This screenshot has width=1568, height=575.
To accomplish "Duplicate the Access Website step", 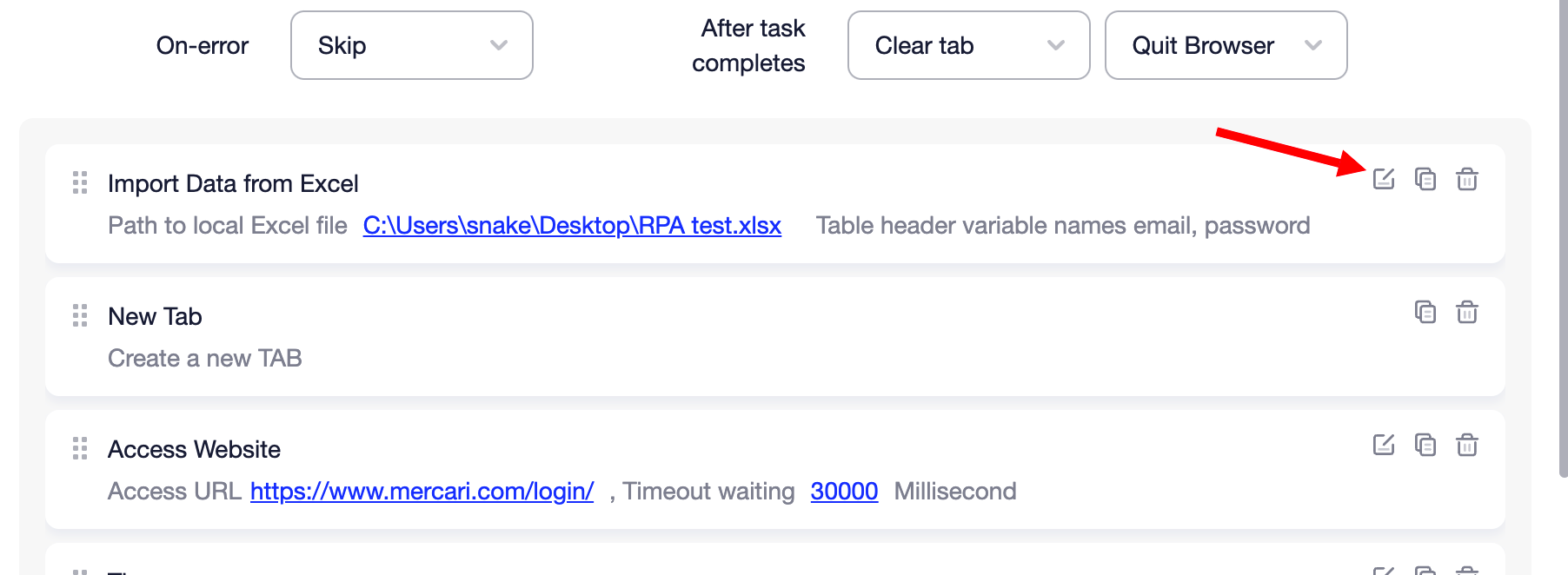I will [1425, 446].
